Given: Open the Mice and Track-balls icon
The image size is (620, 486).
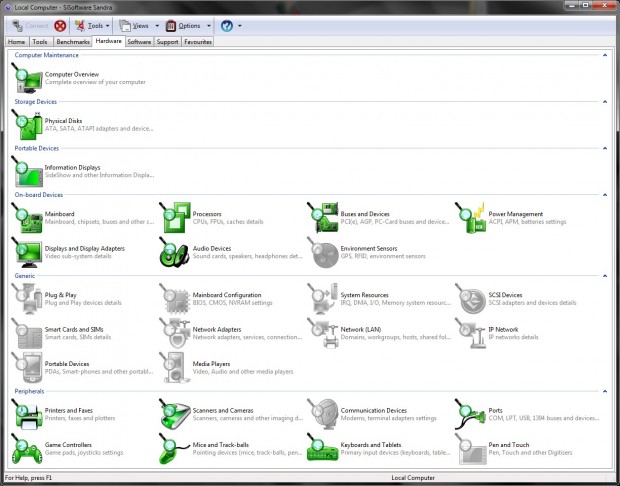Looking at the screenshot, I should (x=175, y=449).
